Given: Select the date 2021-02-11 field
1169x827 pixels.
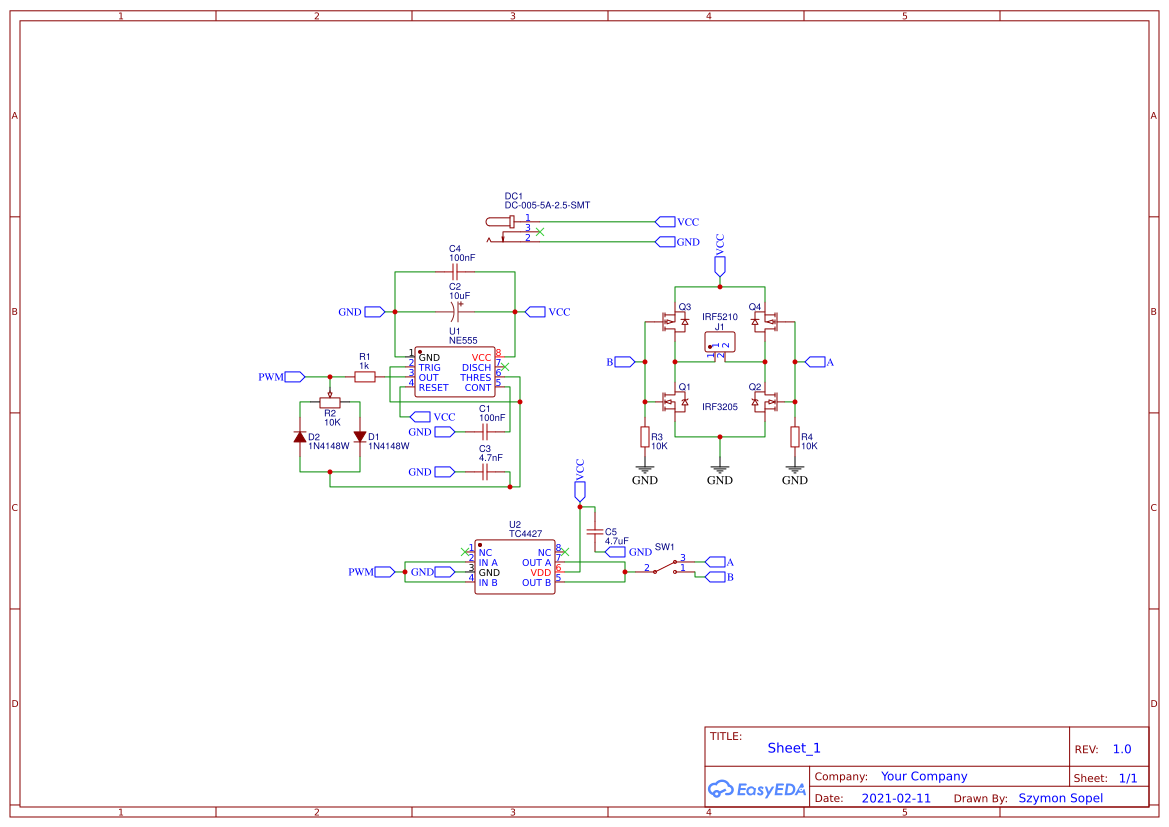Looking at the screenshot, I should [896, 798].
